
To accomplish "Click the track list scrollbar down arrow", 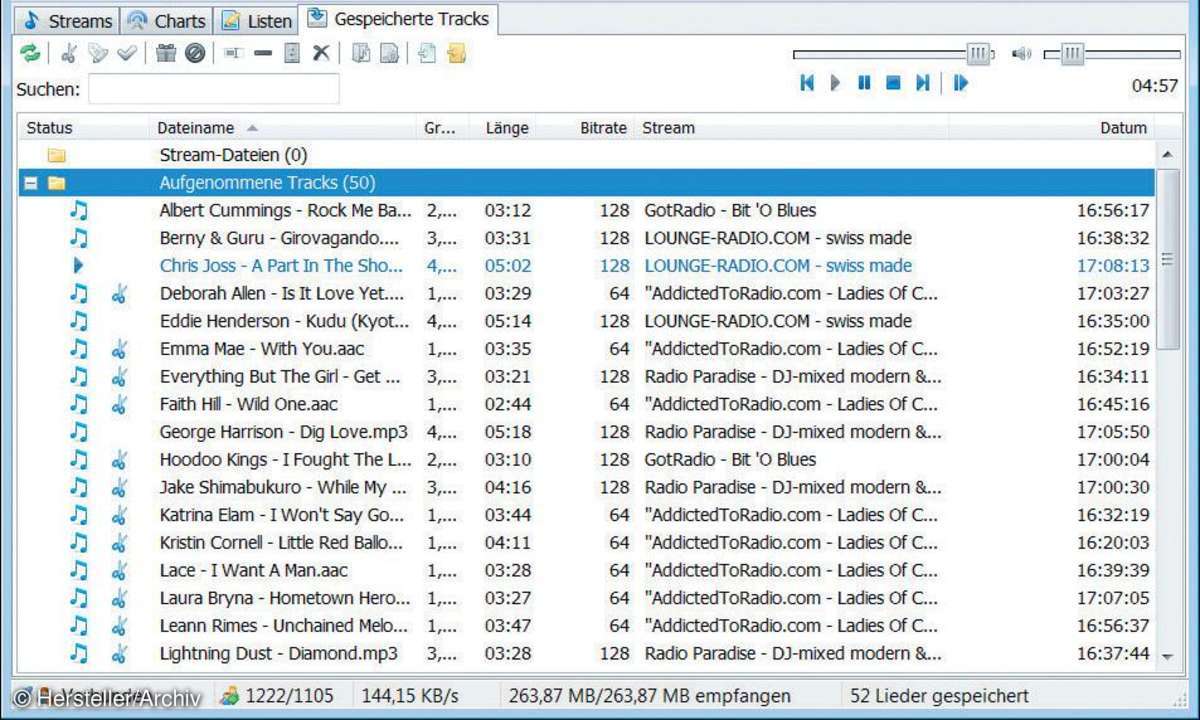I will 1167,656.
